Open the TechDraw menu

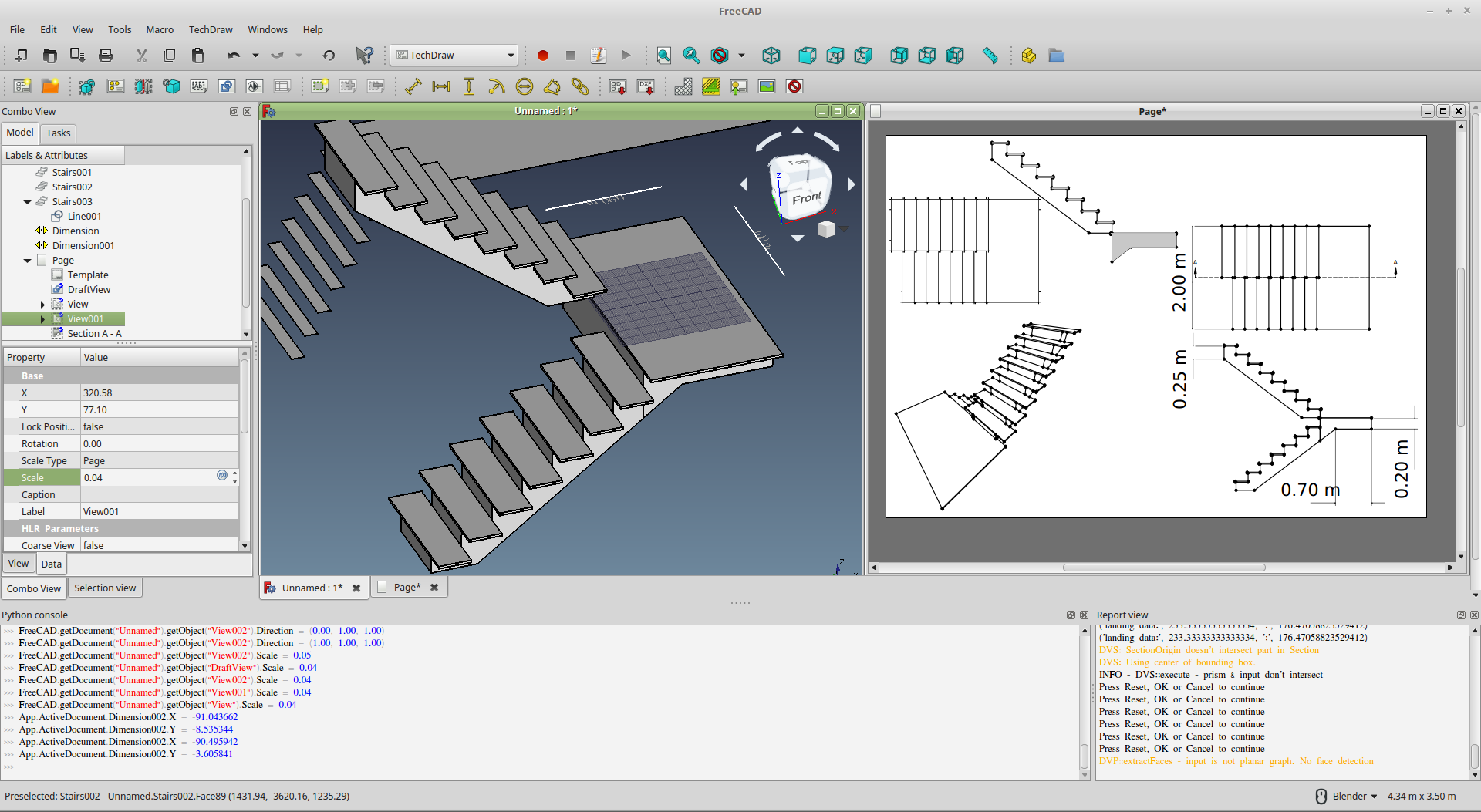210,29
